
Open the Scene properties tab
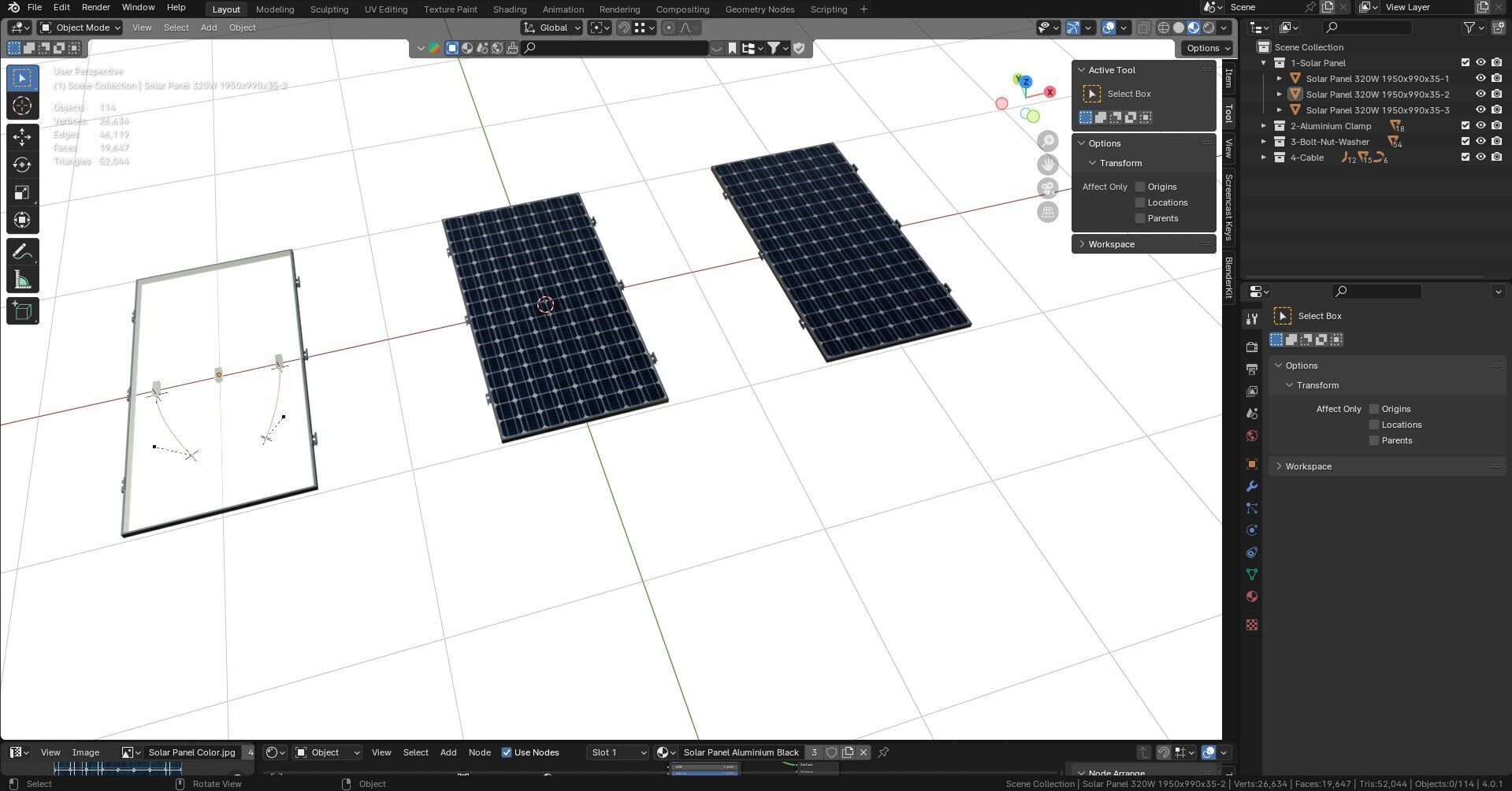point(1251,413)
